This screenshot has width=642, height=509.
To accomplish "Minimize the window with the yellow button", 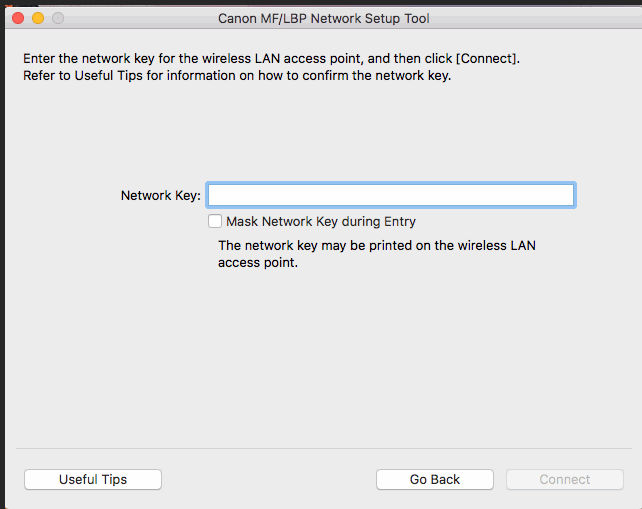I will point(38,18).
